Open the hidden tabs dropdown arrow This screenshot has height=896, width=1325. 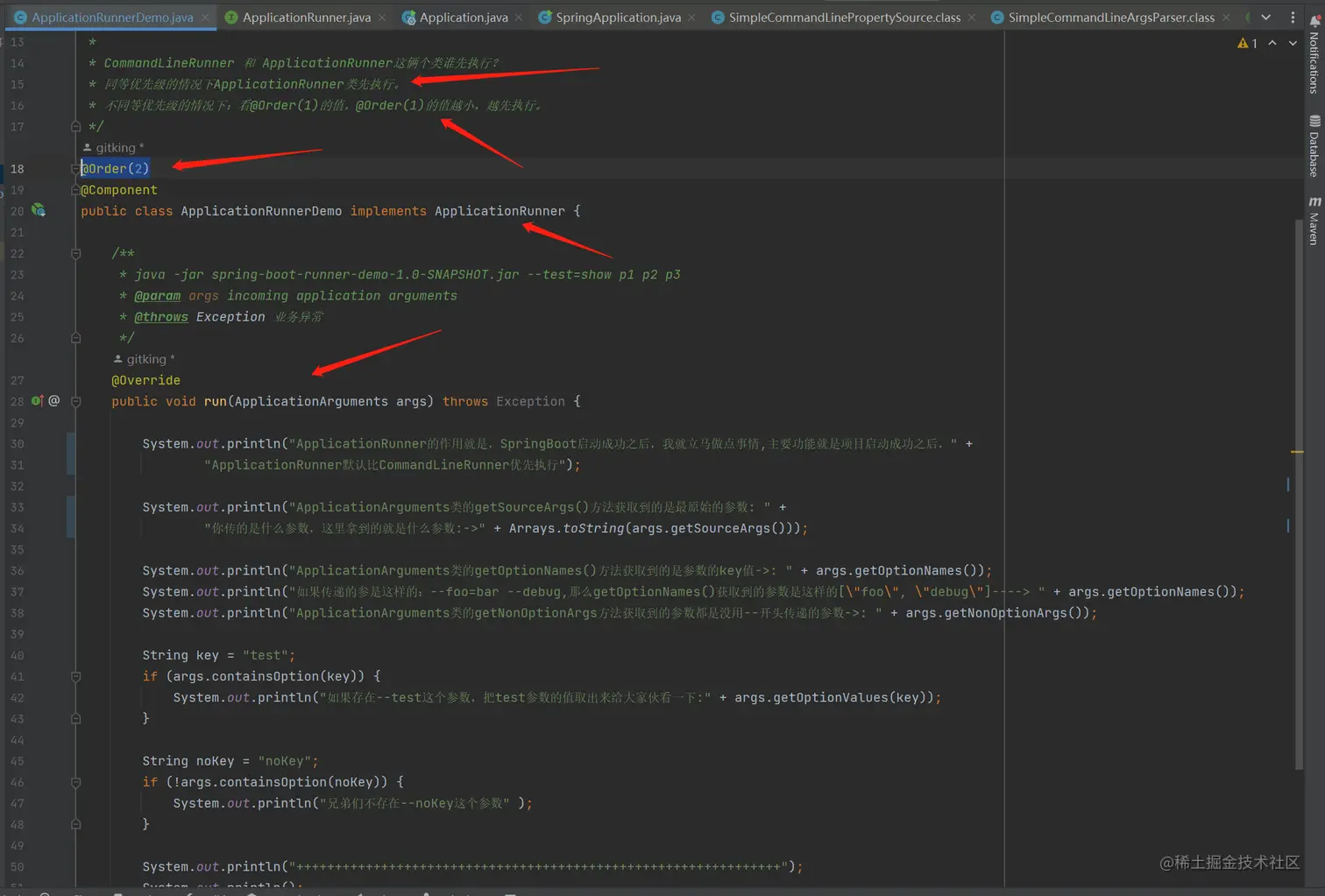coord(1265,17)
